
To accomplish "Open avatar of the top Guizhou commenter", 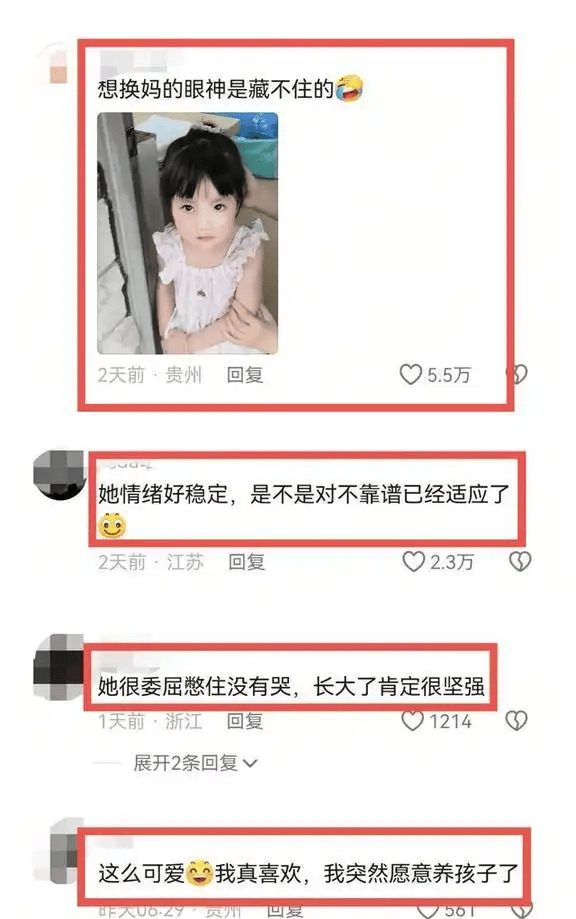I will [56, 64].
